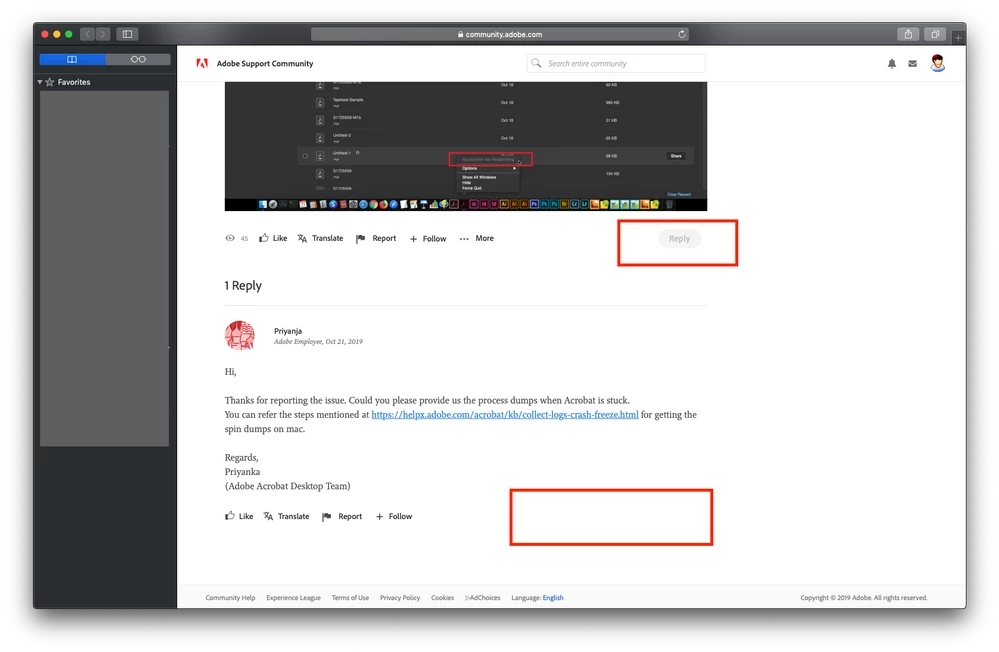Click the search magnifier icon
999x652 pixels.
click(536, 63)
